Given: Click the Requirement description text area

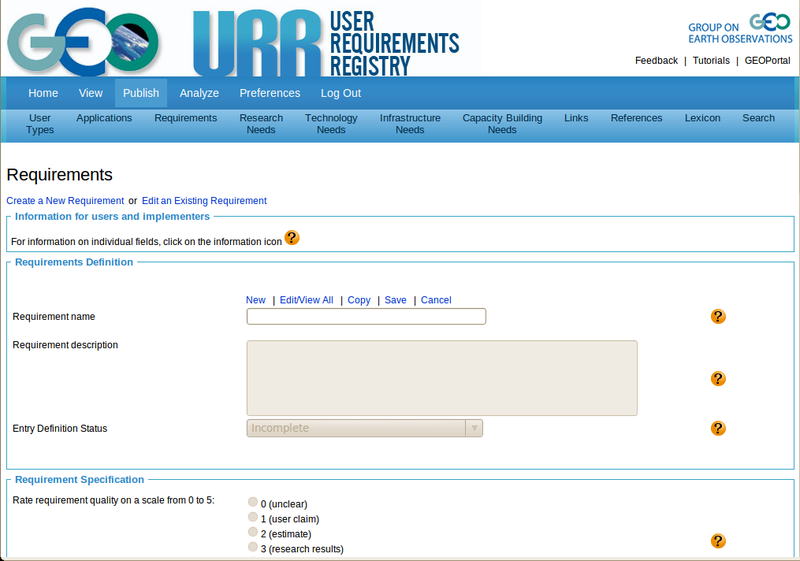Looking at the screenshot, I should point(441,378).
